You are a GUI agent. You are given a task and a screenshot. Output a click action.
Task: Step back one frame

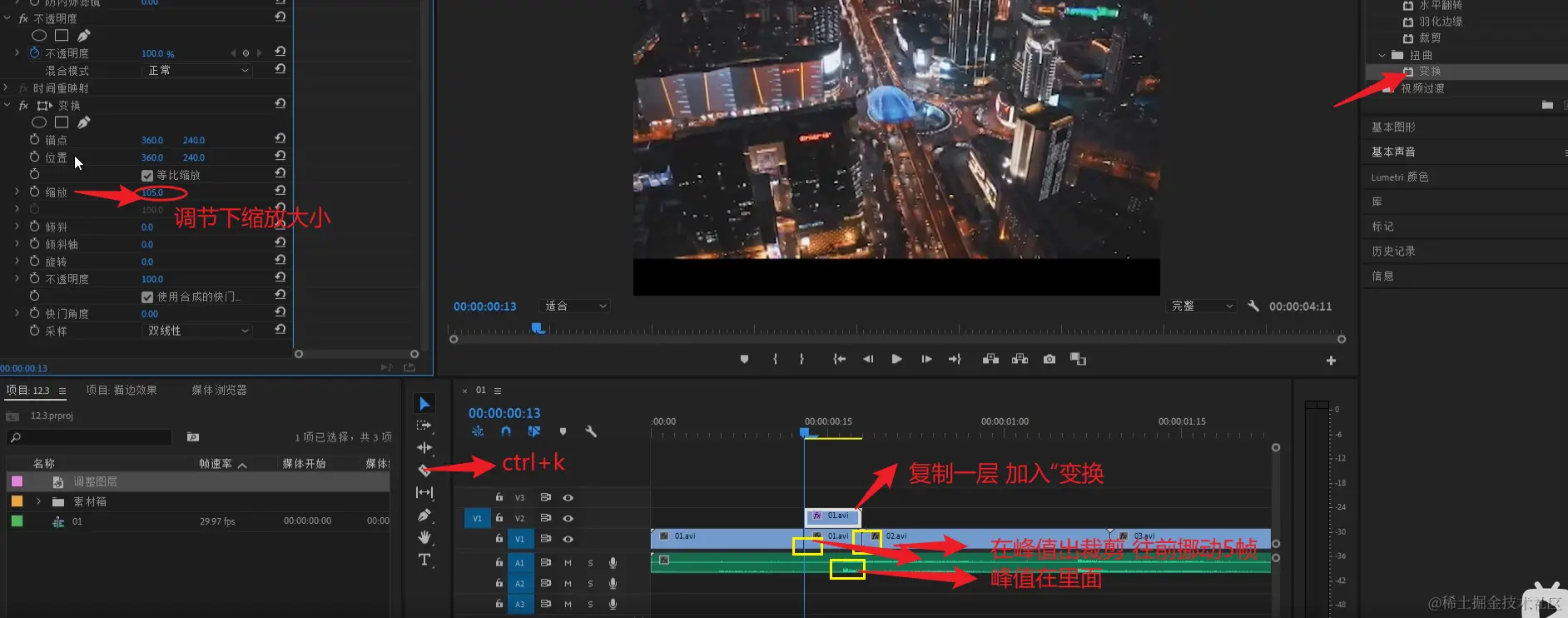click(868, 359)
